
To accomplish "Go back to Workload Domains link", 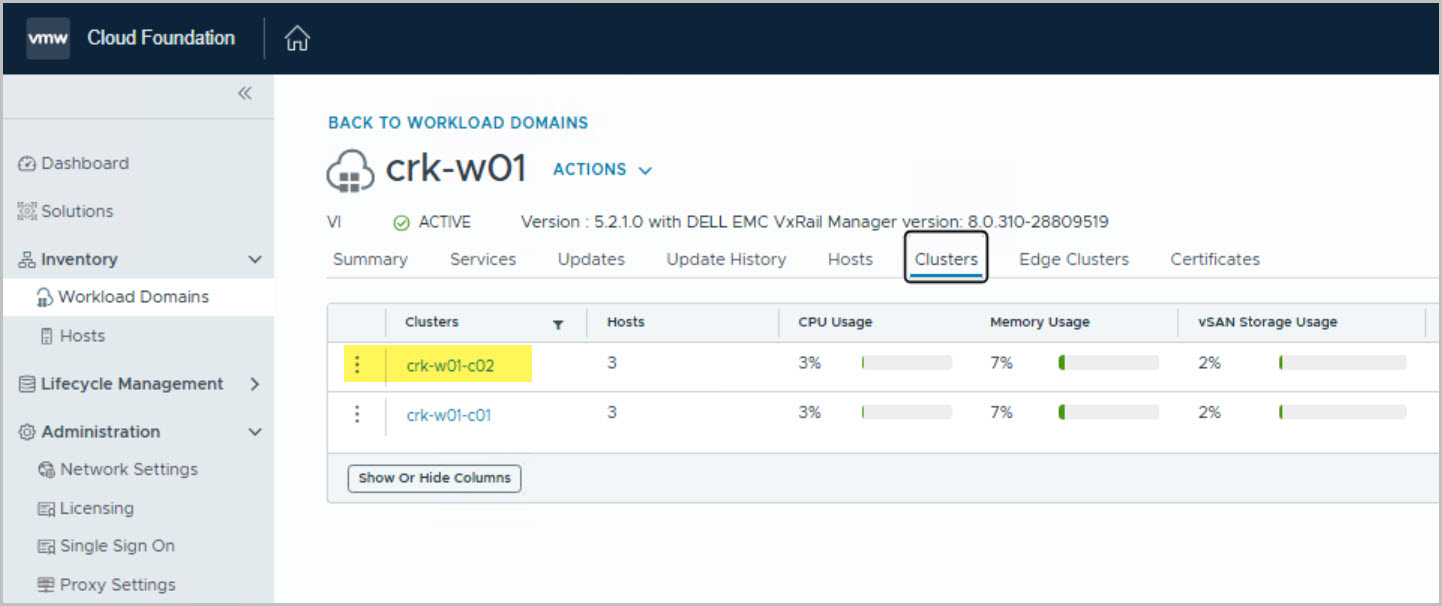I will [458, 123].
